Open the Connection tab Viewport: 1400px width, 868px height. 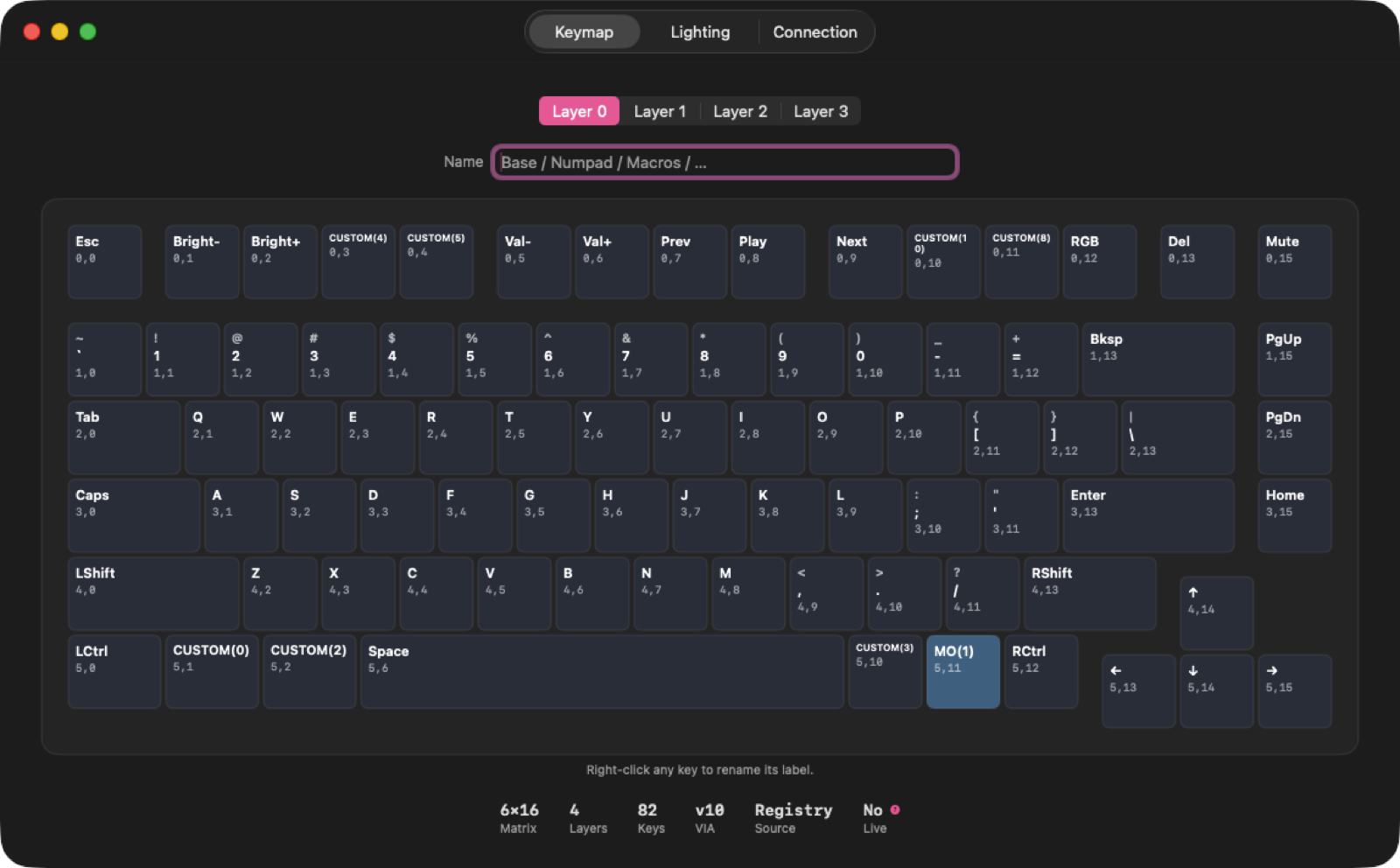815,32
